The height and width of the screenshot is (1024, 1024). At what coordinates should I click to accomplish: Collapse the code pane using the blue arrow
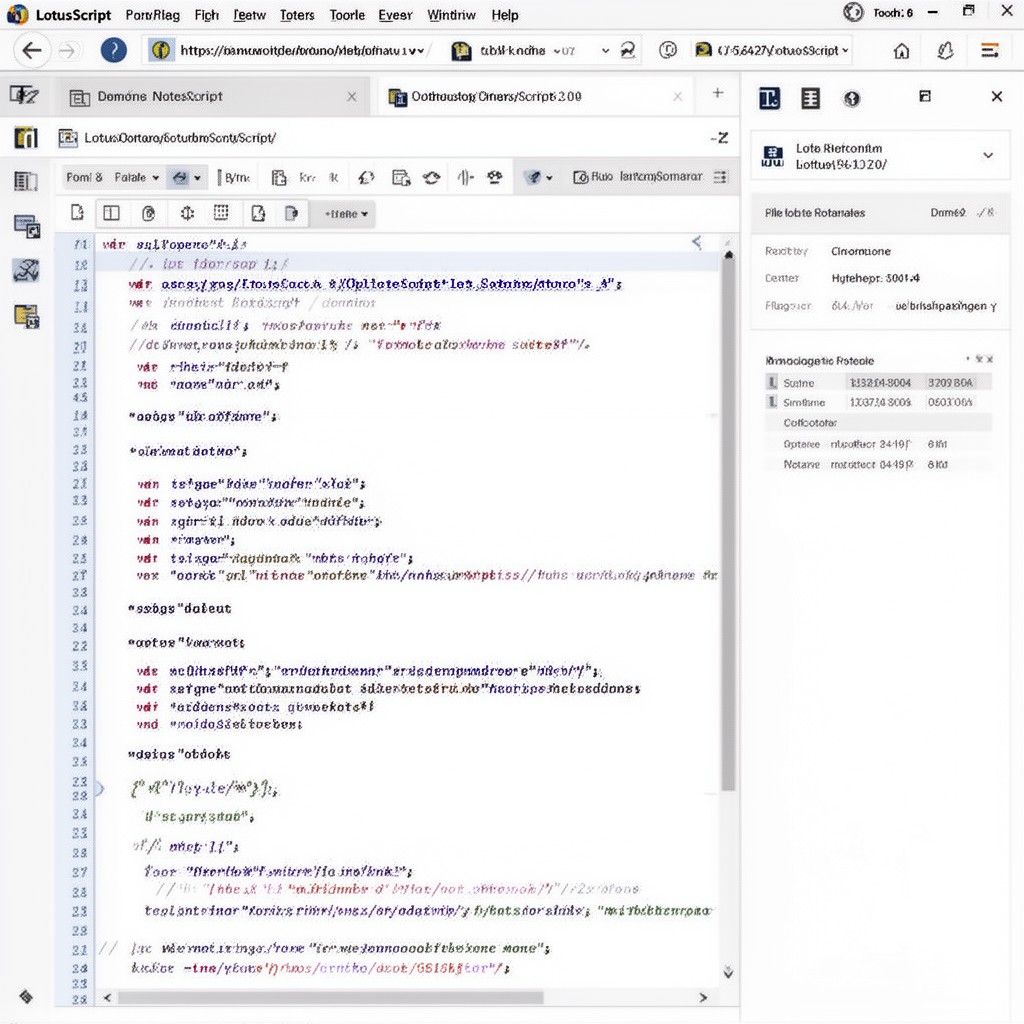697,242
